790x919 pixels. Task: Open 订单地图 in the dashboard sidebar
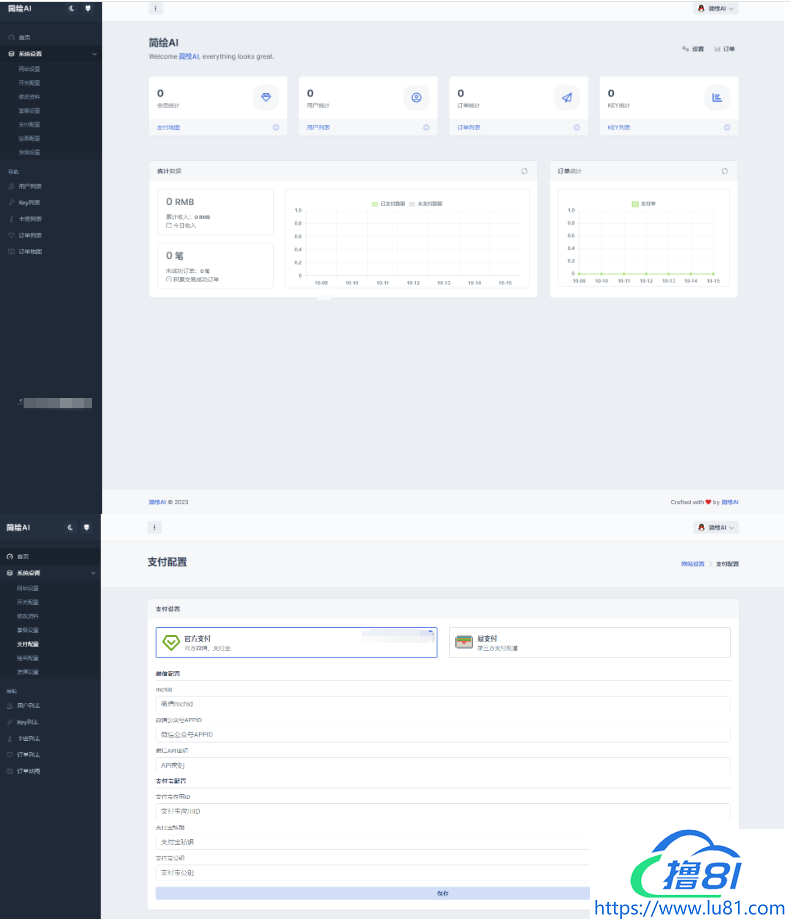click(30, 251)
